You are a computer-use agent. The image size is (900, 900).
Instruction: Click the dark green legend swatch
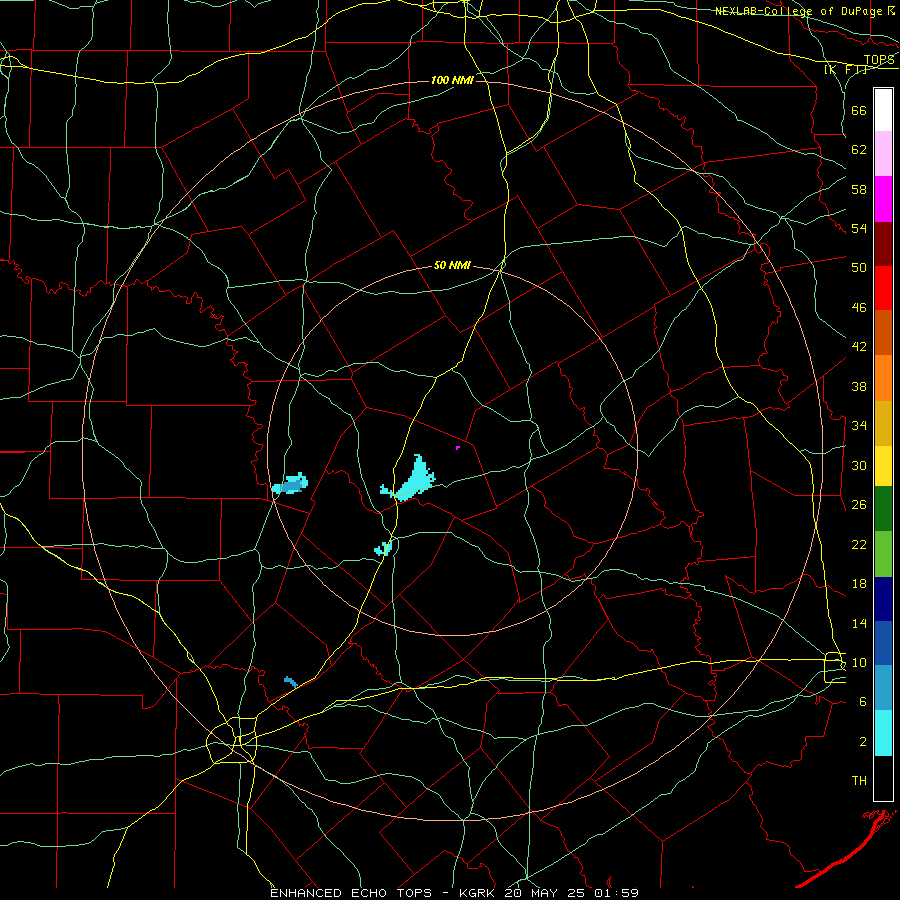click(x=883, y=509)
